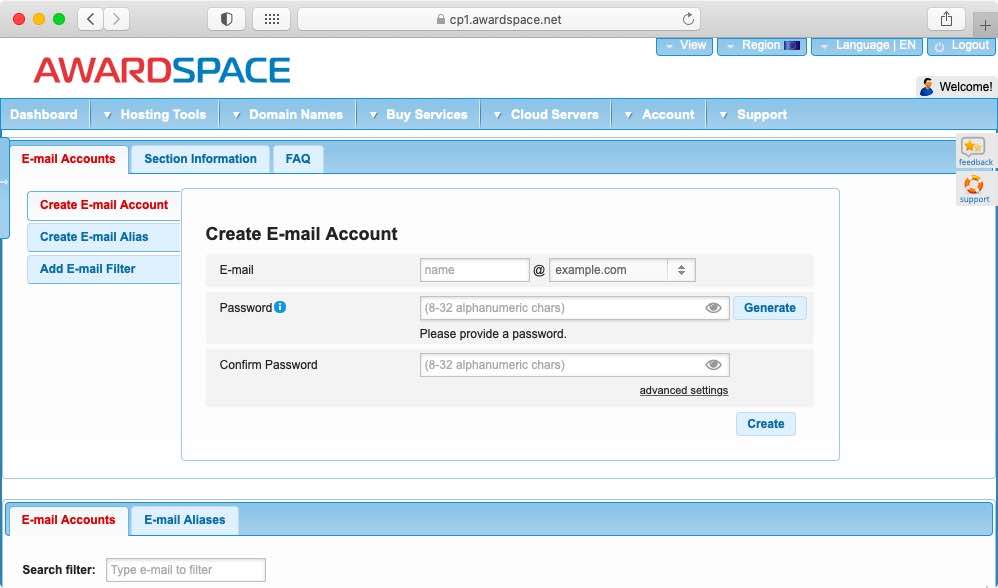Toggle Confirm Password visibility eye

tap(713, 364)
